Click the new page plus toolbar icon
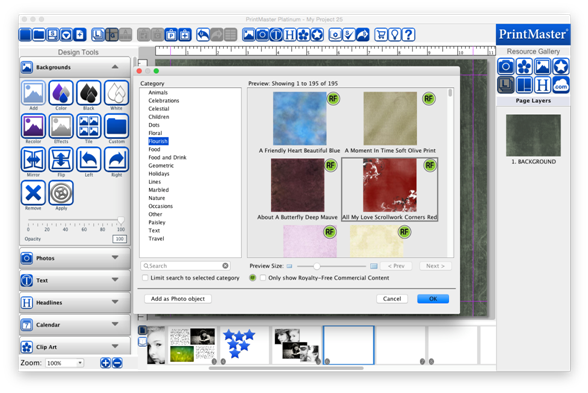588x393 pixels. tap(80, 34)
